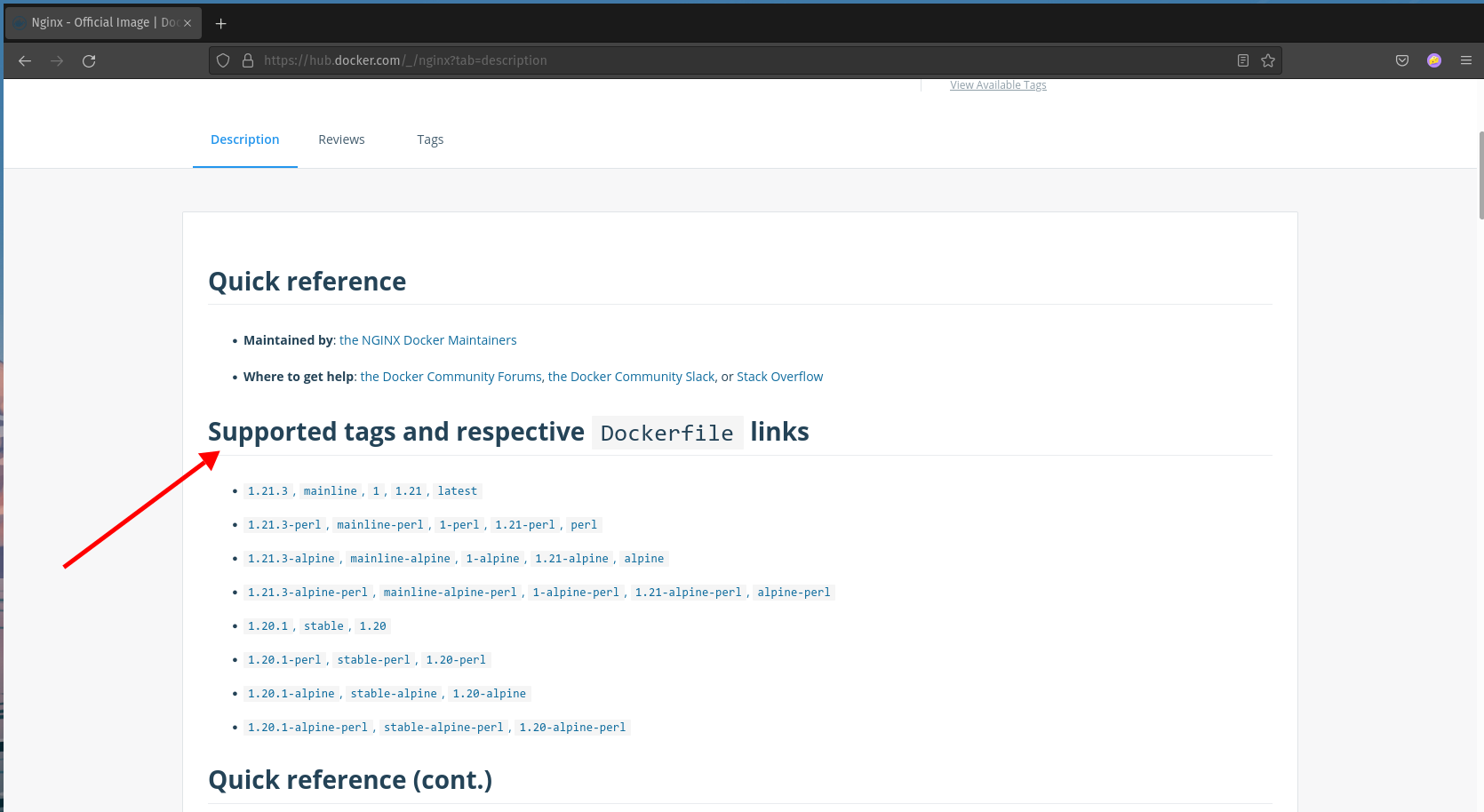This screenshot has width=1484, height=812.
Task: Reload the current page
Action: [x=88, y=60]
